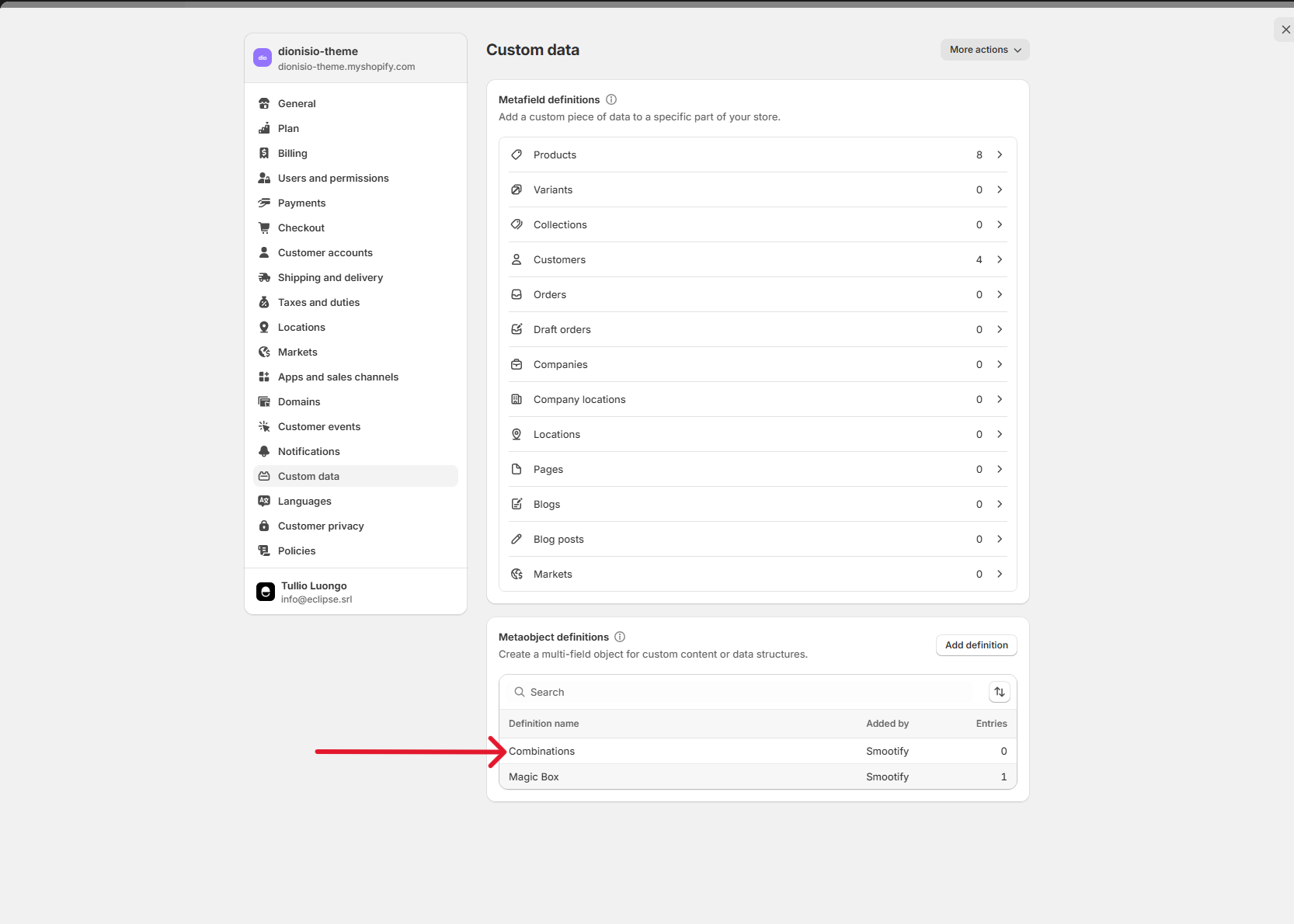Go to Taxes and duties settings
Screen dimensions: 1294x924
(x=318, y=302)
